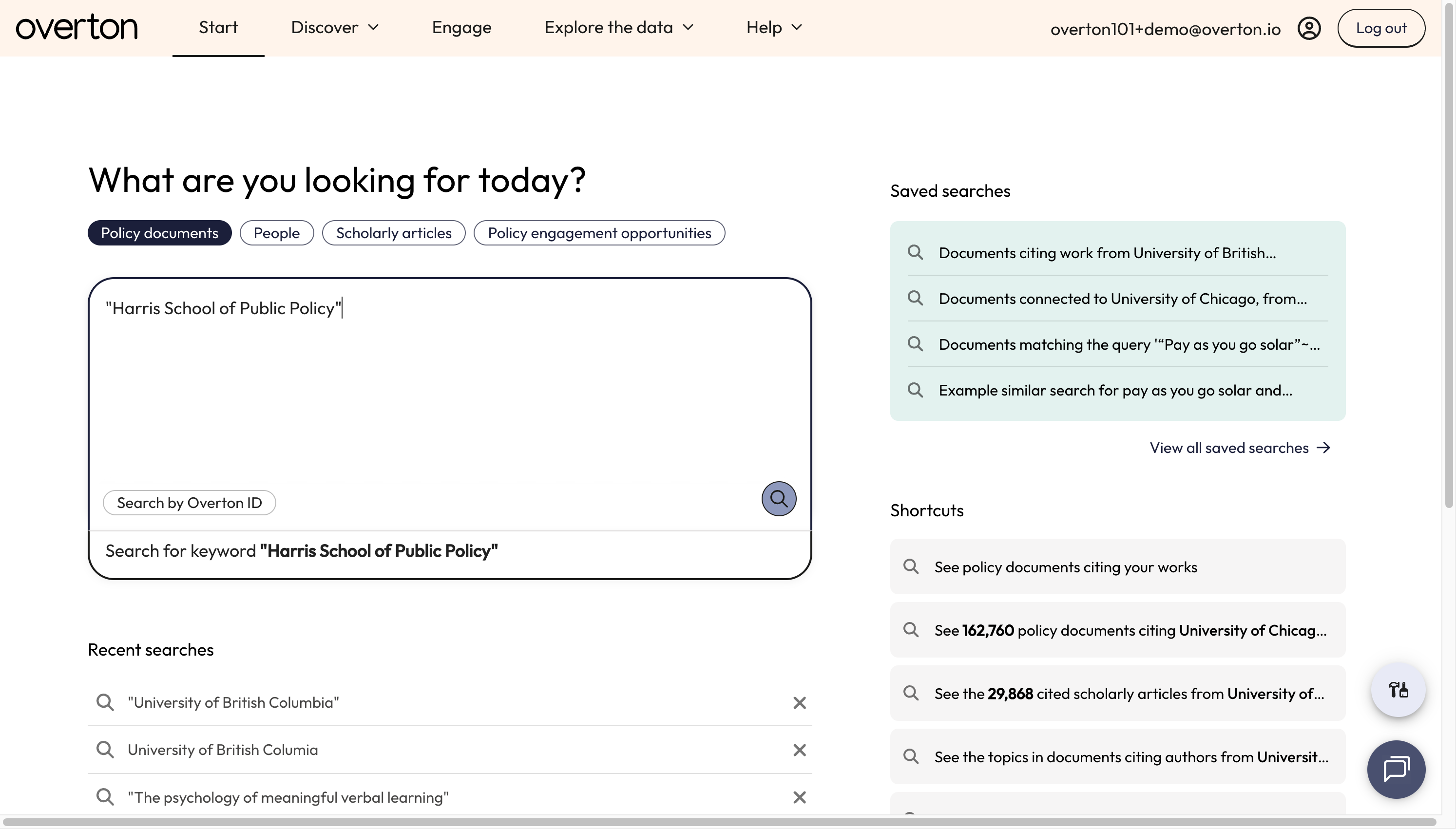Click search icon of University of British Columia
The width and height of the screenshot is (1456, 829).
105,749
